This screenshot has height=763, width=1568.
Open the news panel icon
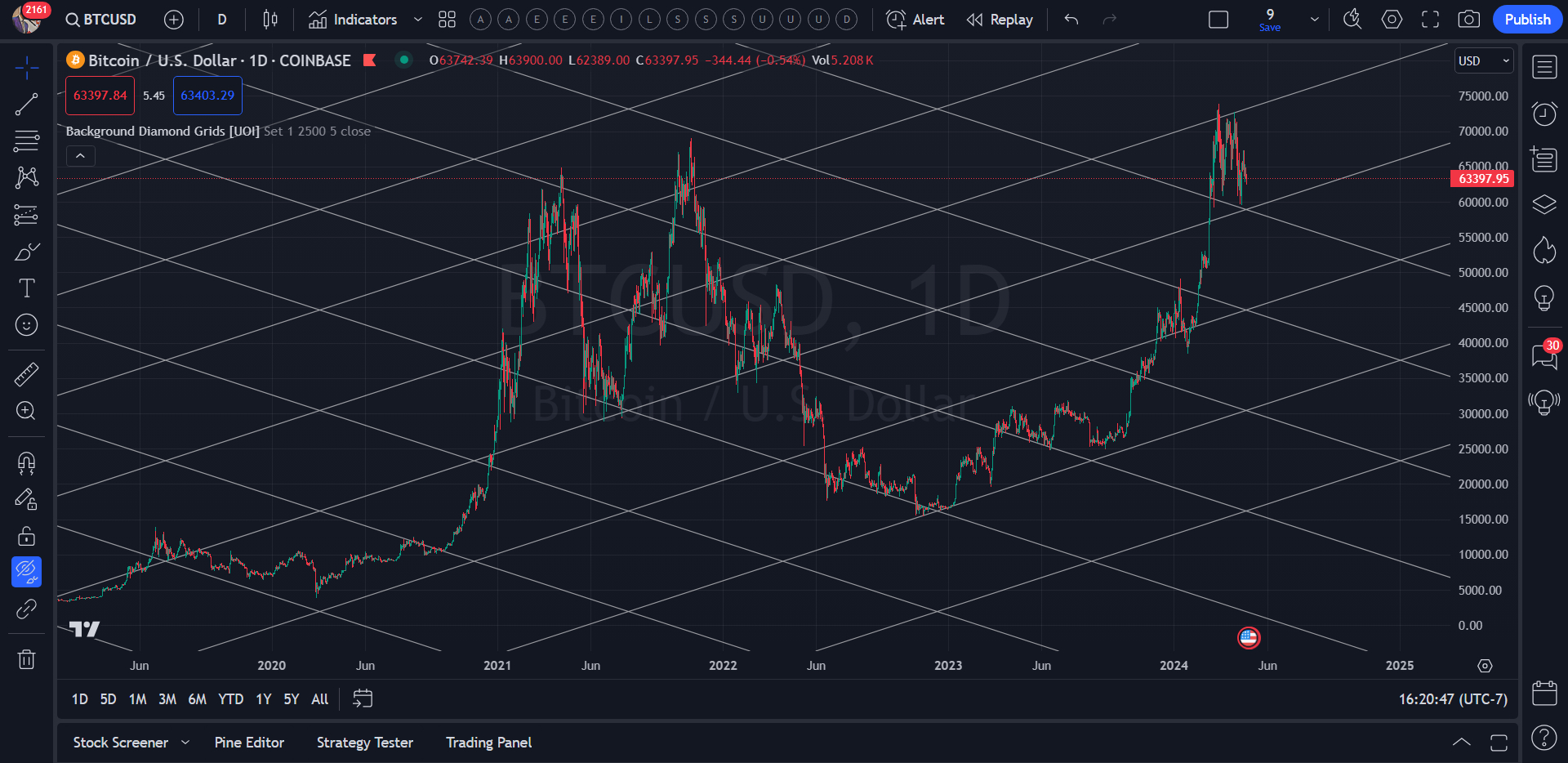[1543, 158]
